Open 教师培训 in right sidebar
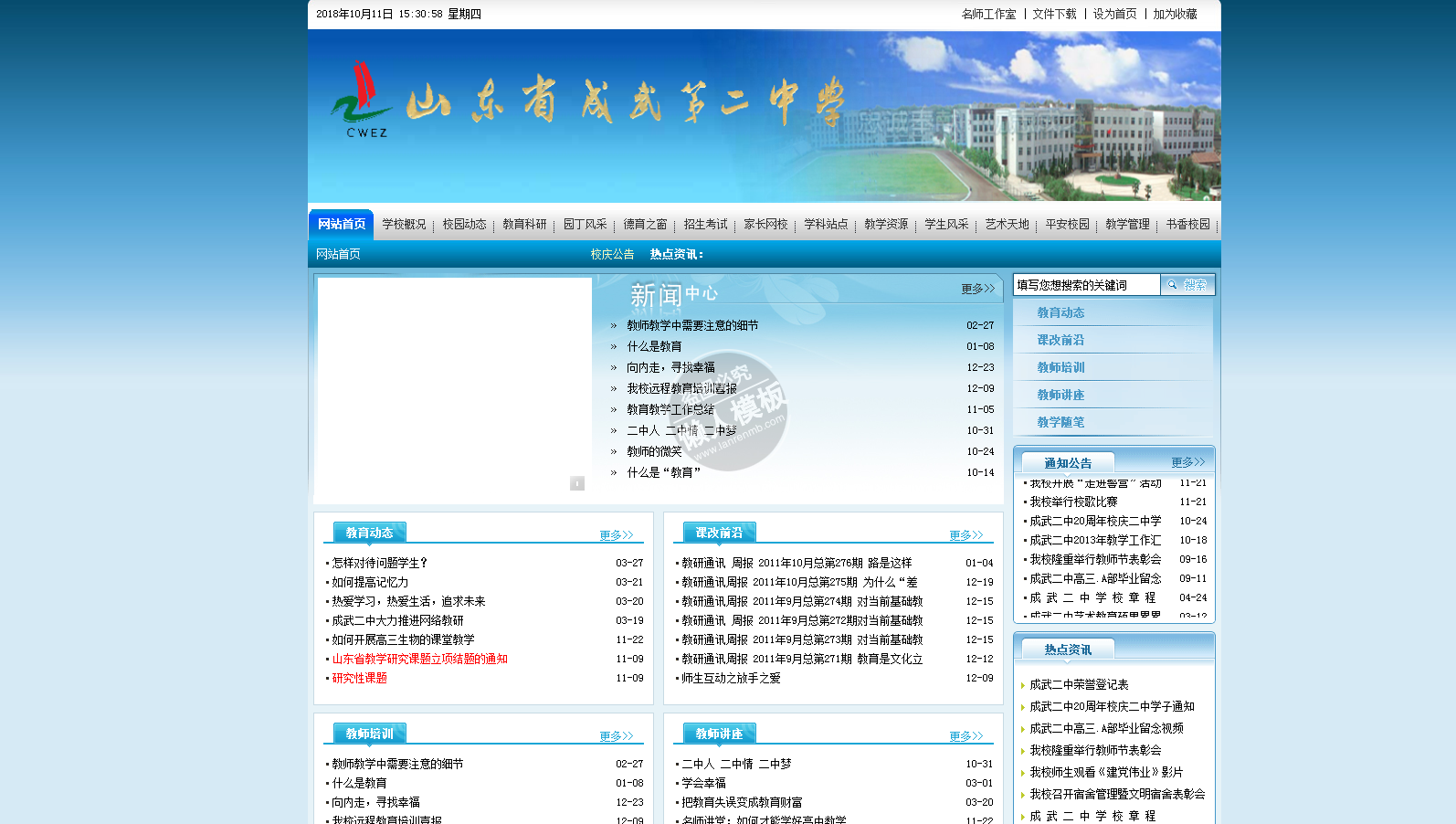 click(1060, 367)
